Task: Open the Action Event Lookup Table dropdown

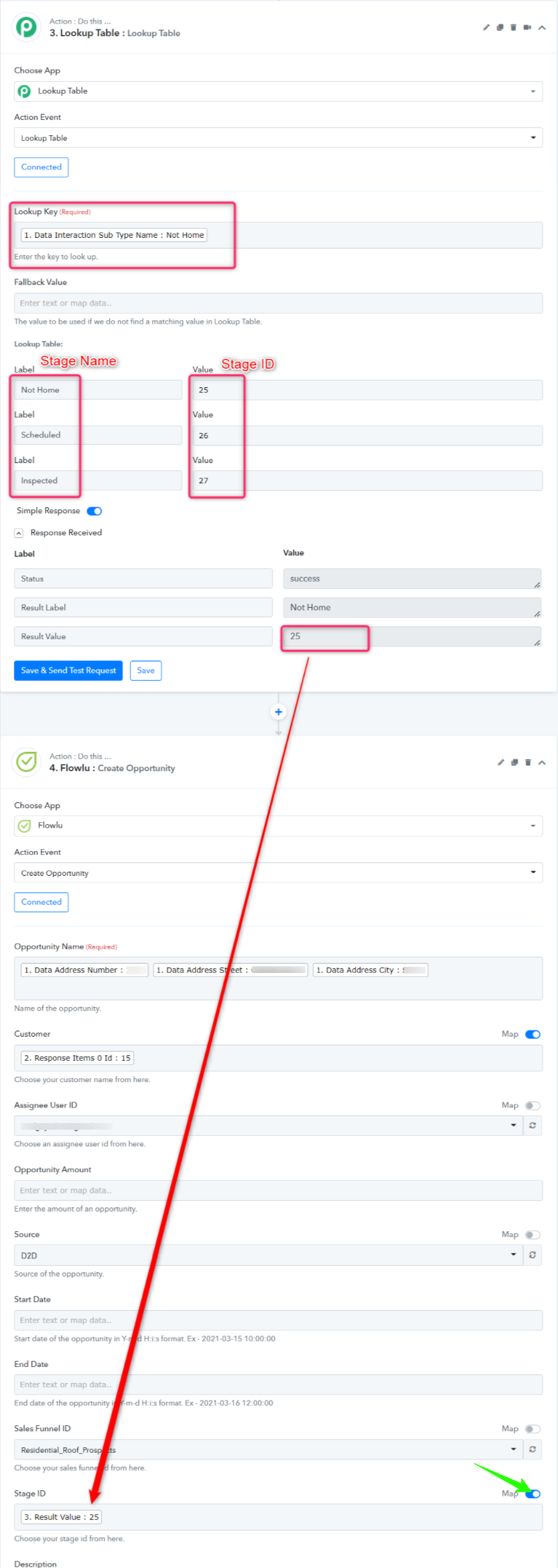Action: (278, 138)
